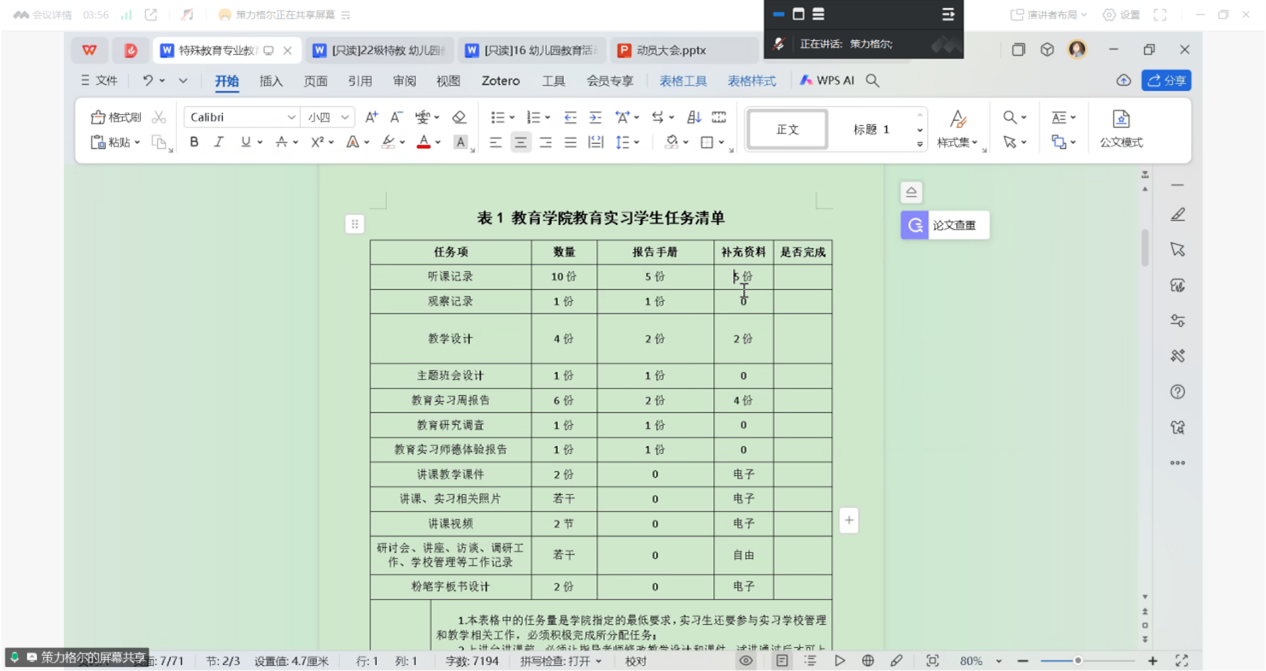Image resolution: width=1266 pixels, height=671 pixels.
Task: Click the clear formatting eraser icon
Action: pyautogui.click(x=459, y=117)
